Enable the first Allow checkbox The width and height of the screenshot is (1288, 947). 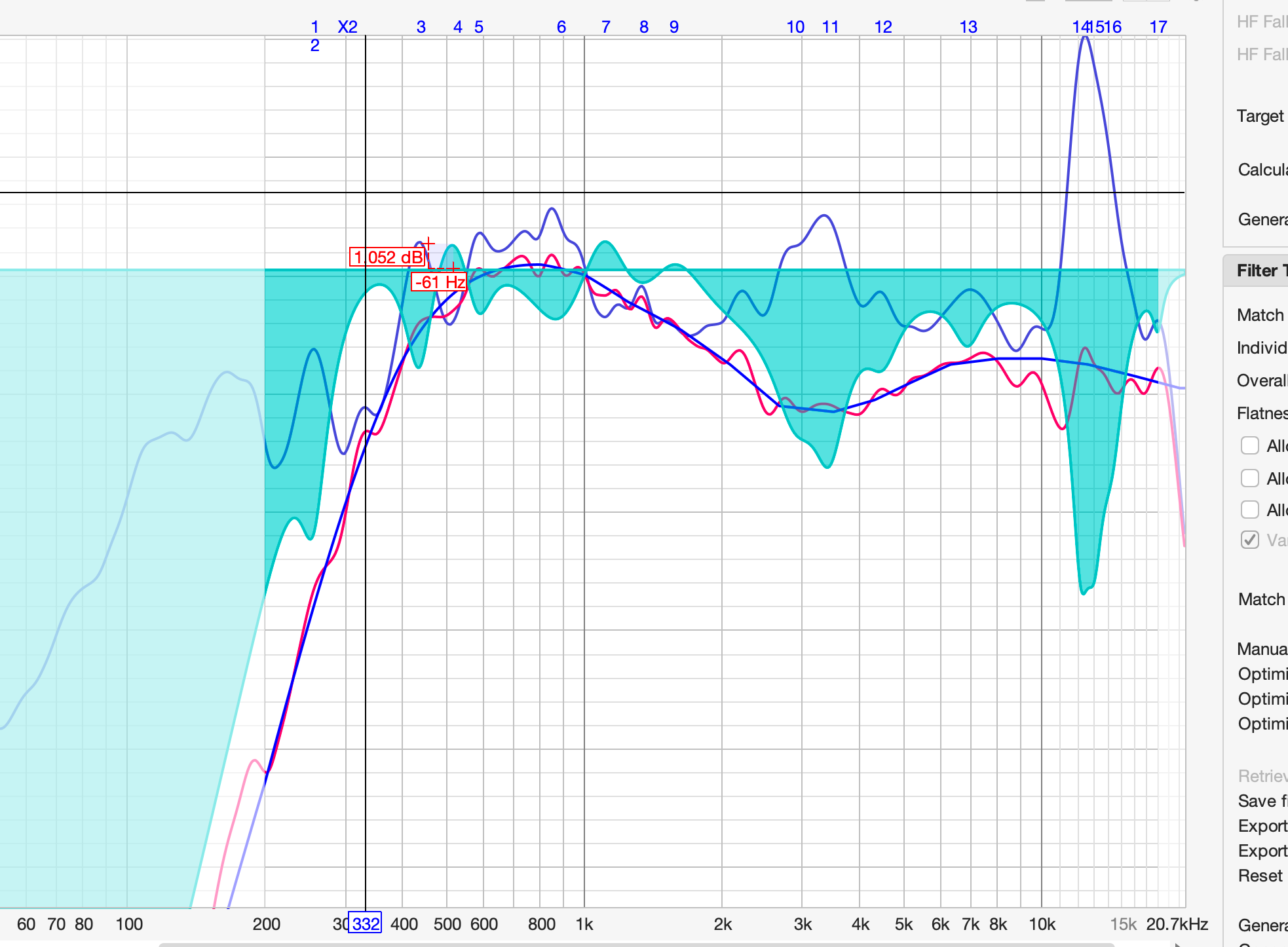[1250, 445]
